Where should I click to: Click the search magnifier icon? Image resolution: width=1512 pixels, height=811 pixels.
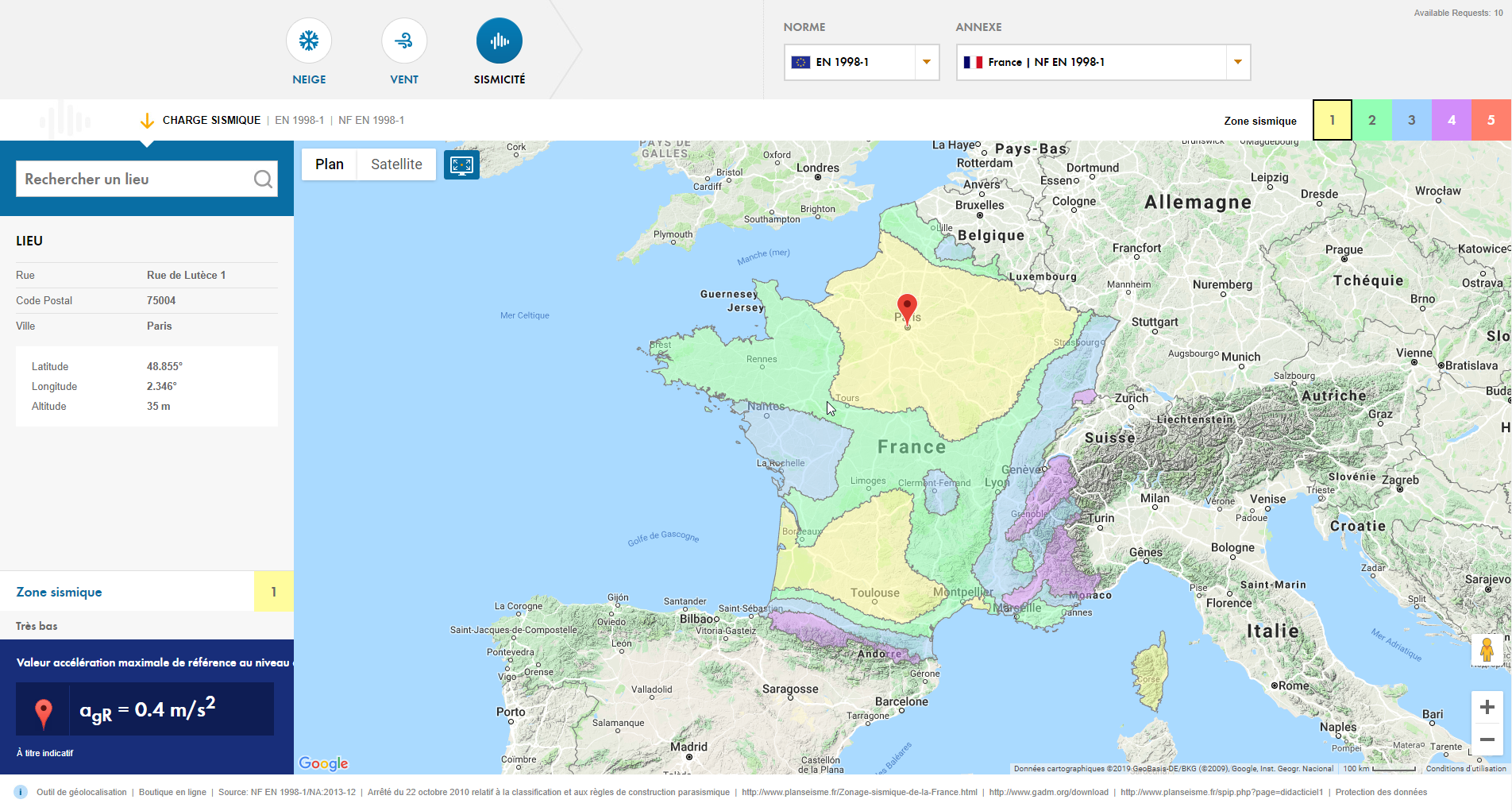point(263,179)
